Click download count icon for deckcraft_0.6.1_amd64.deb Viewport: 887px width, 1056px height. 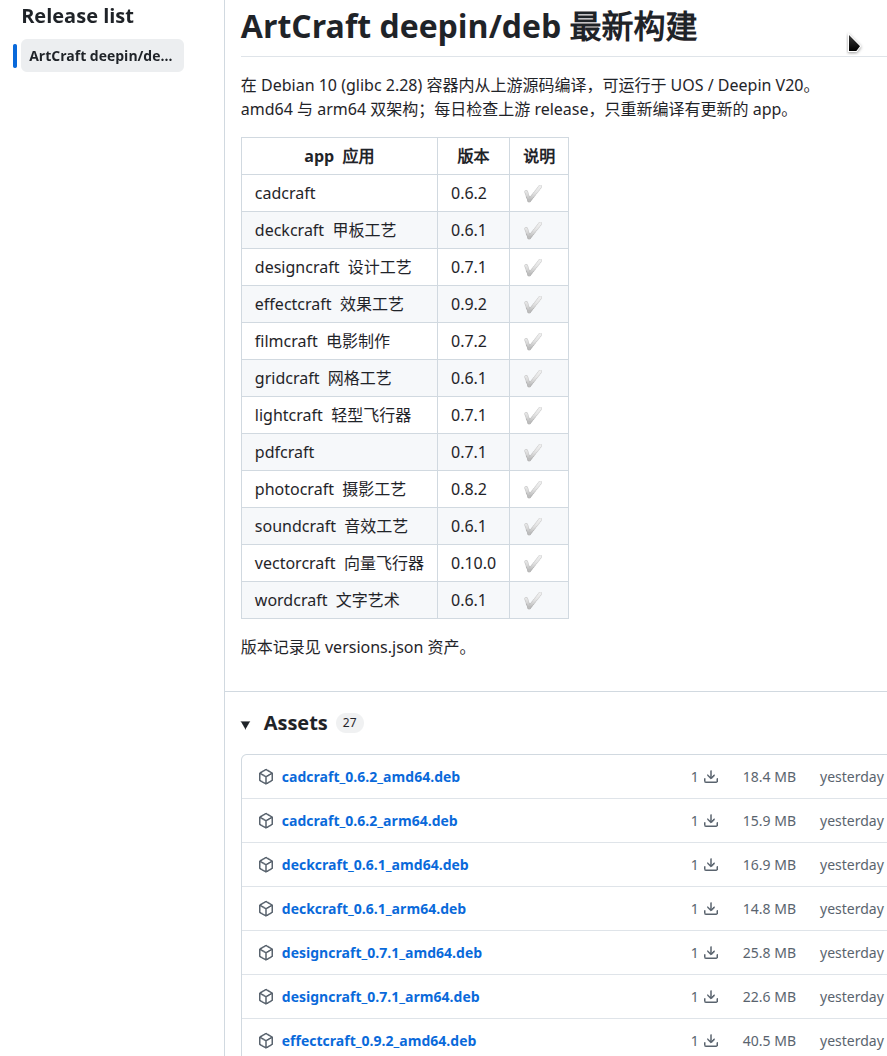tap(711, 865)
